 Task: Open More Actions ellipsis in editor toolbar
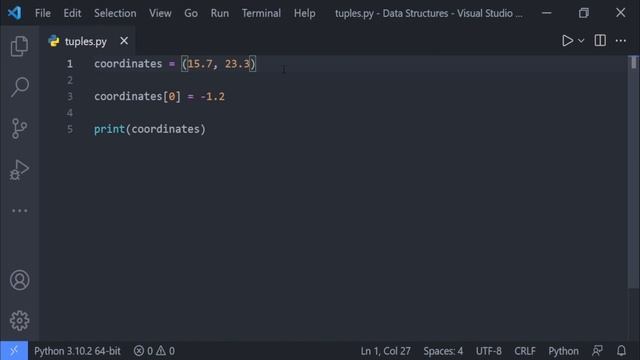click(621, 41)
